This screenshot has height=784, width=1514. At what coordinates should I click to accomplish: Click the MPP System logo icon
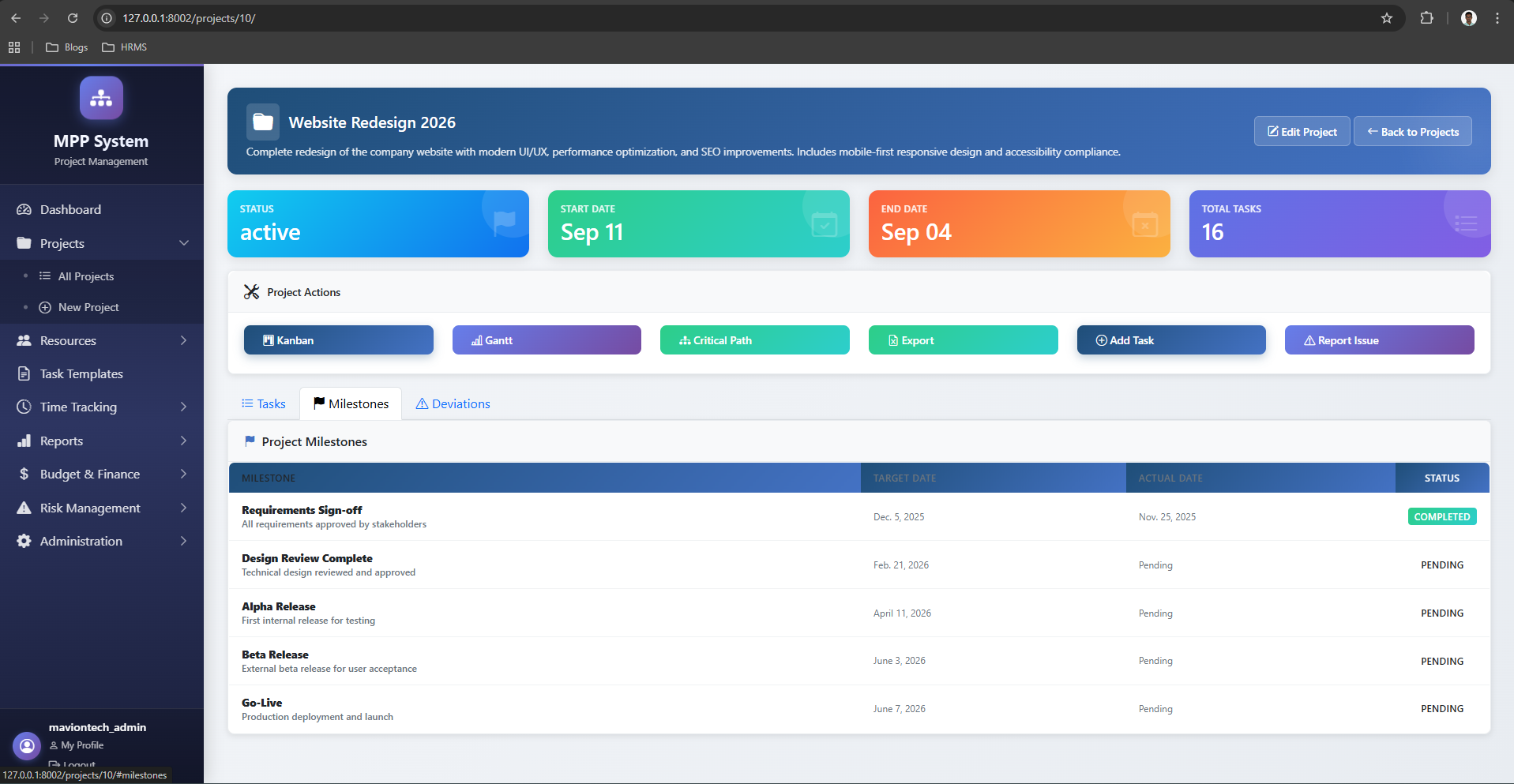tap(101, 99)
